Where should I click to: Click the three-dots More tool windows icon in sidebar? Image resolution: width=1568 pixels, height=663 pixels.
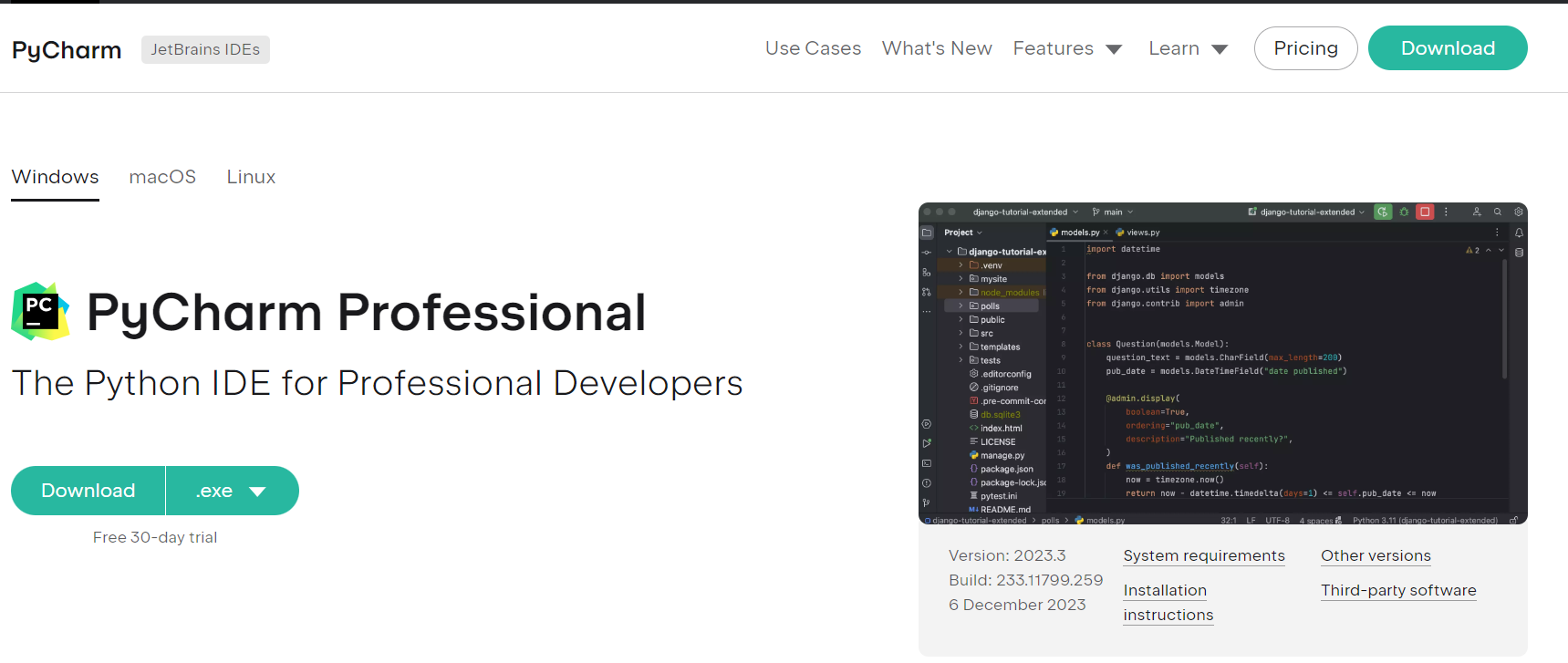[x=927, y=312]
